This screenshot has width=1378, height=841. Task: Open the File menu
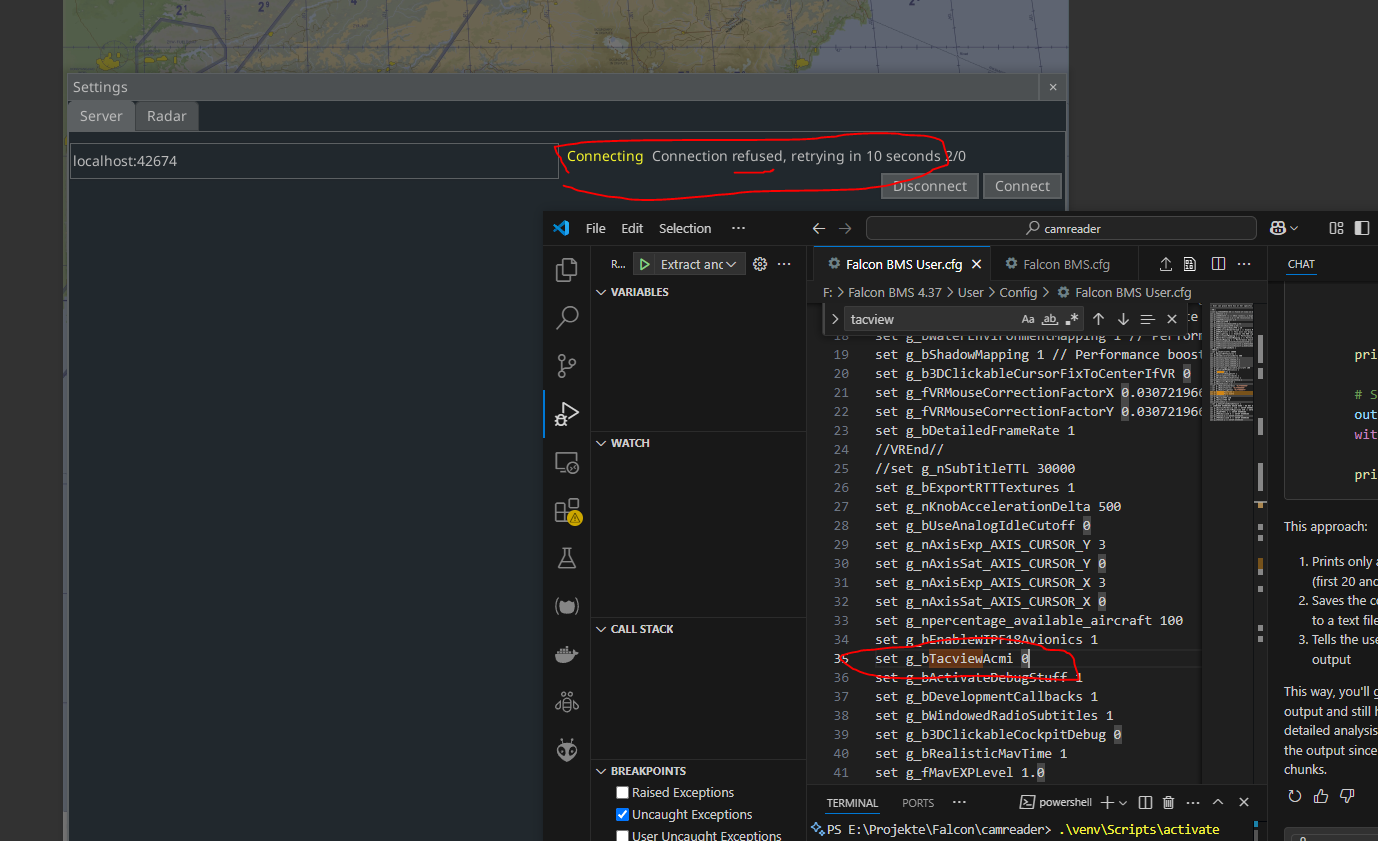(595, 228)
